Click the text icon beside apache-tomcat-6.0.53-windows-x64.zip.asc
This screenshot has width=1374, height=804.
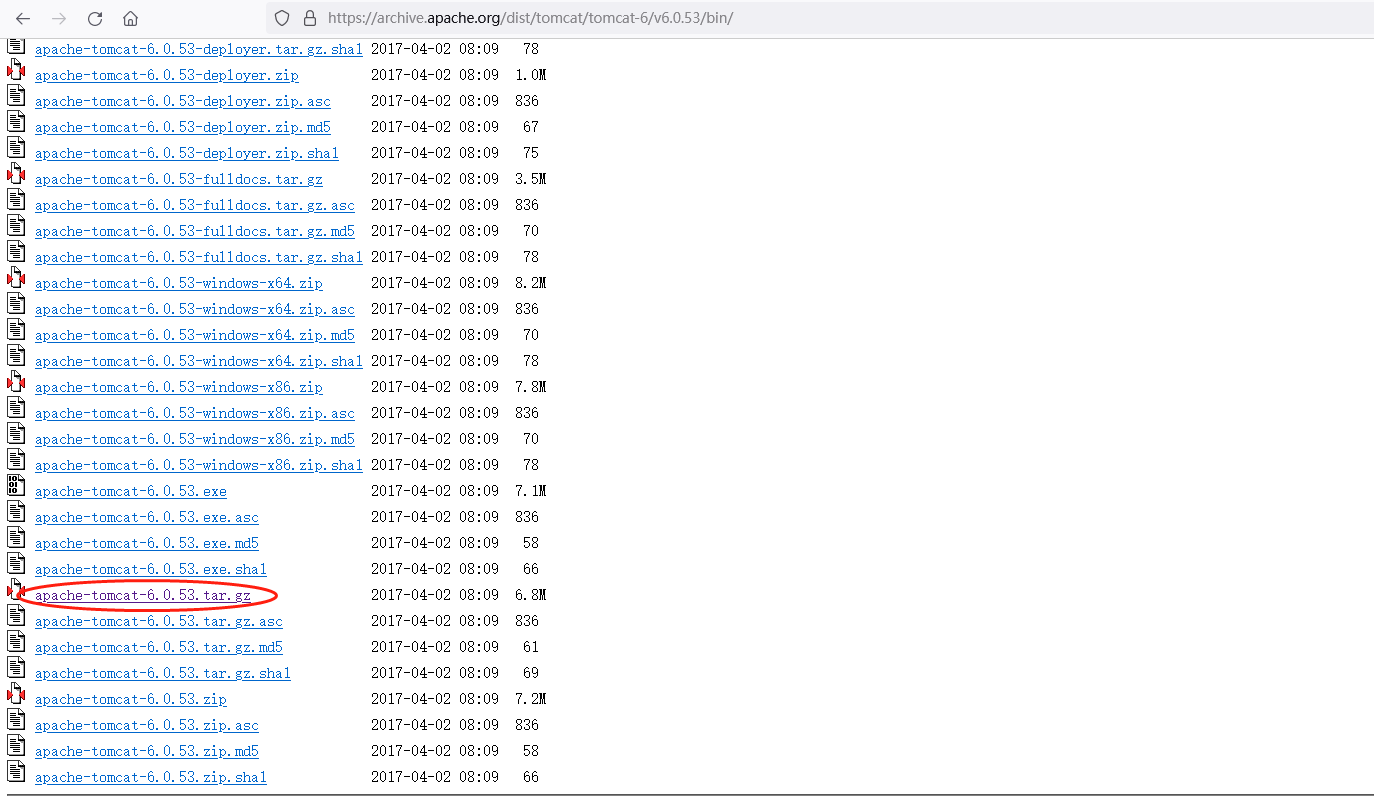tap(15, 304)
